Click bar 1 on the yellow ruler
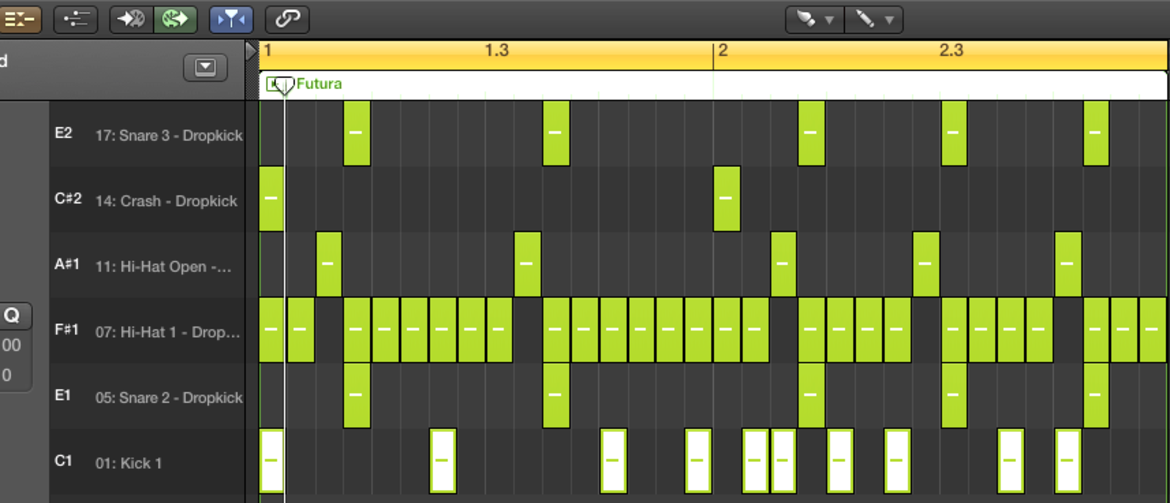 coord(268,51)
